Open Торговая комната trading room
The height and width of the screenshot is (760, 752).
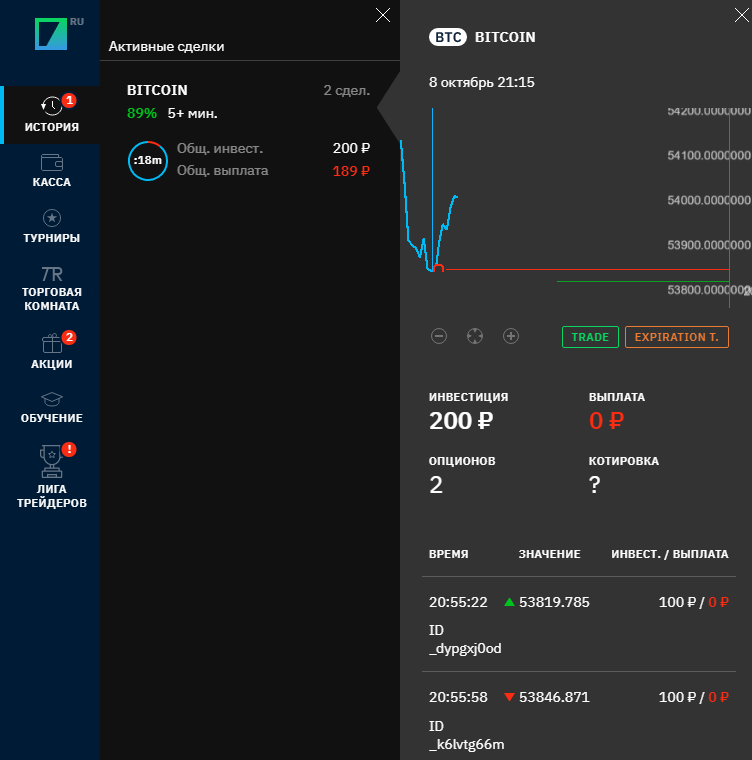click(x=52, y=288)
